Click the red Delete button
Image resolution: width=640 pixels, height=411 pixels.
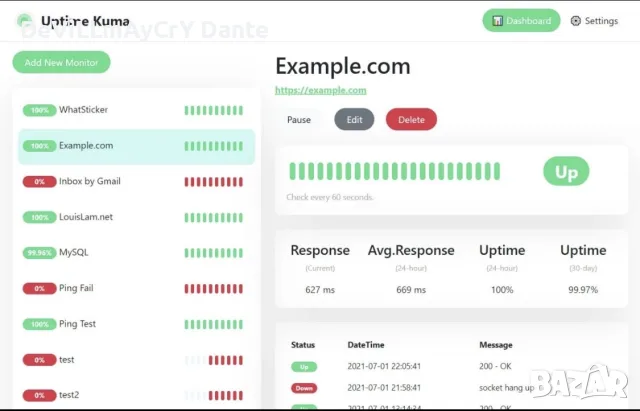[x=411, y=120]
